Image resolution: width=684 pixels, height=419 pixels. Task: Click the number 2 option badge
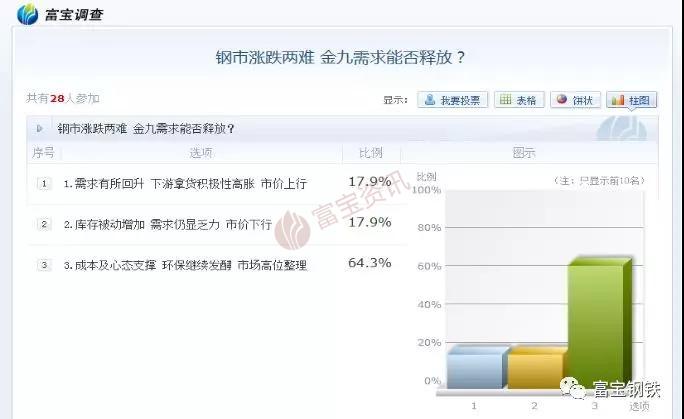pyautogui.click(x=44, y=224)
